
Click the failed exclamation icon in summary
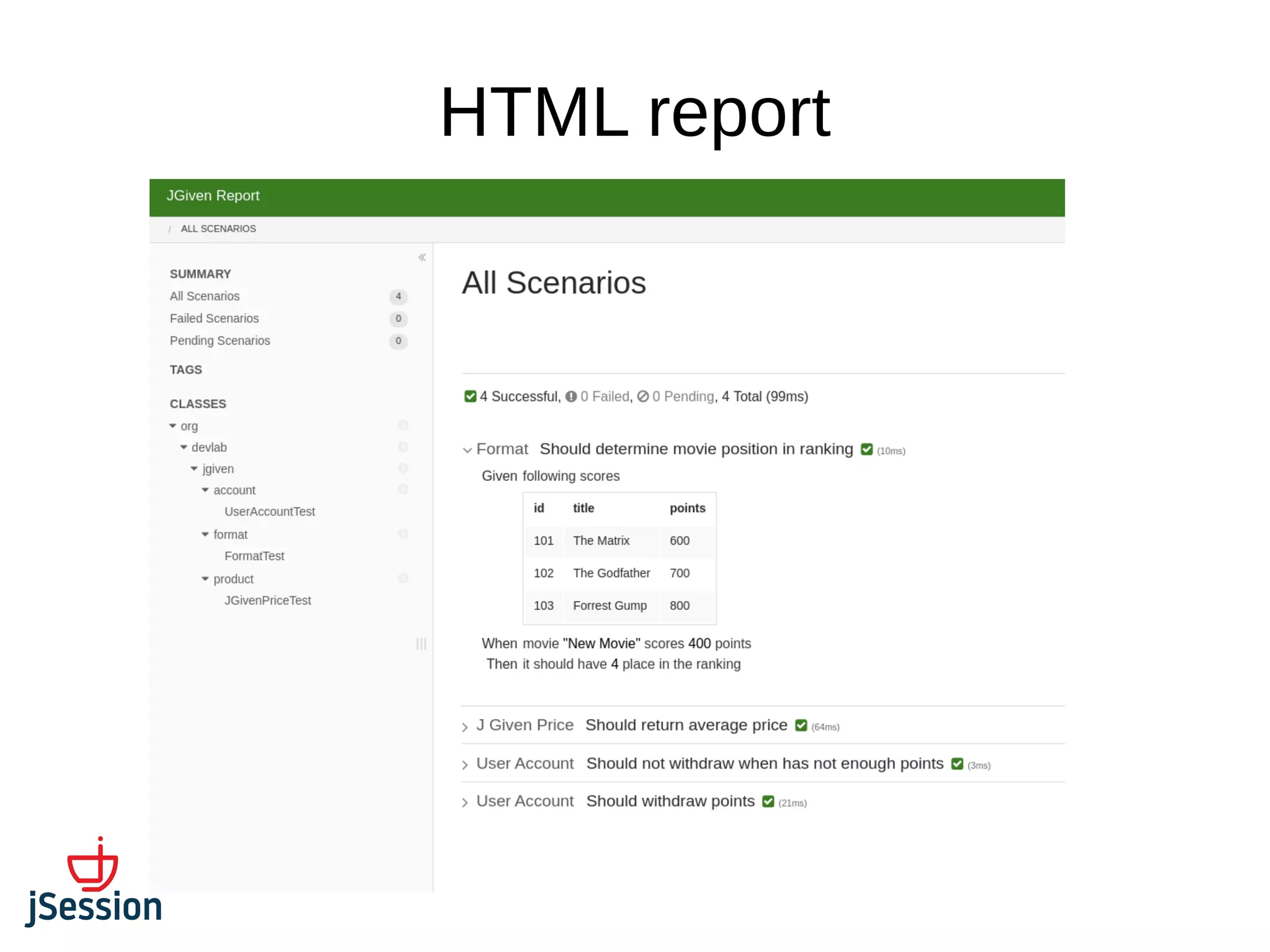571,396
